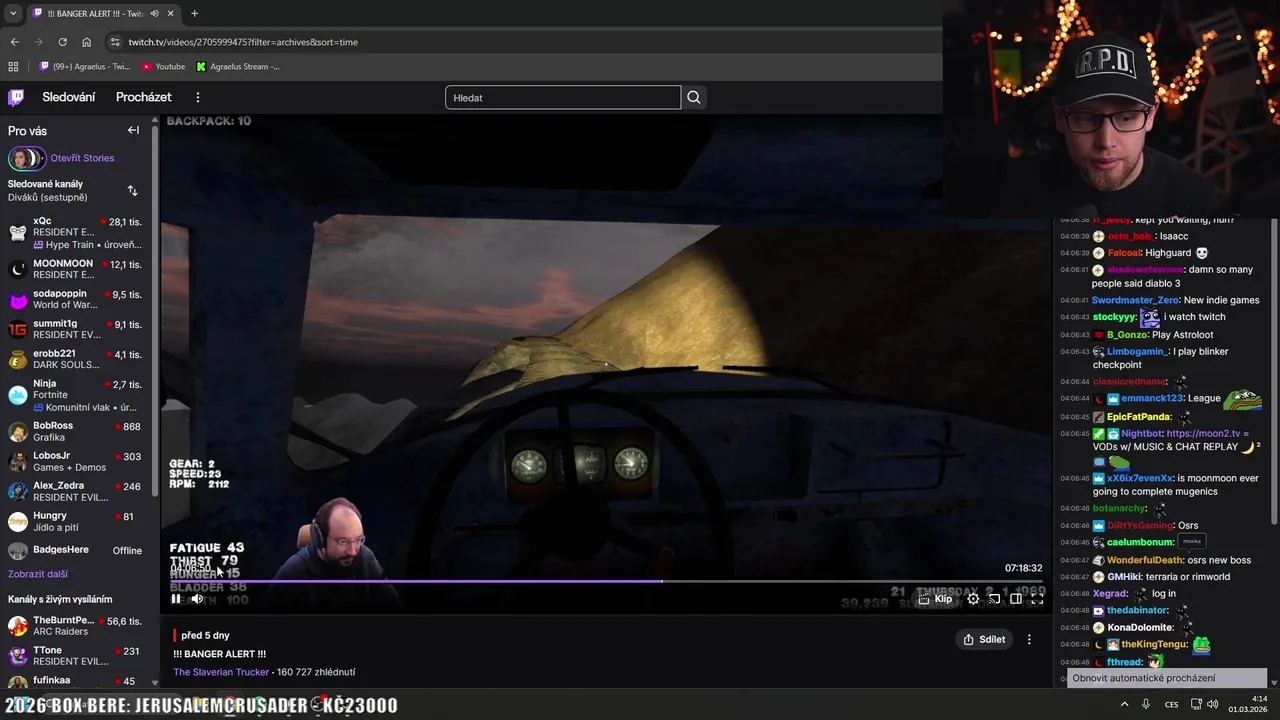Change followed channels sort order
Screen dimensions: 1280x720
click(133, 190)
